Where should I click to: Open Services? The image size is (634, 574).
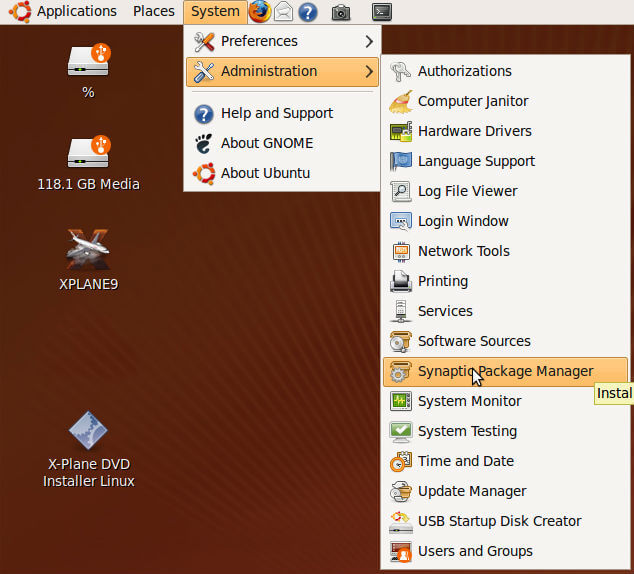(x=505, y=311)
